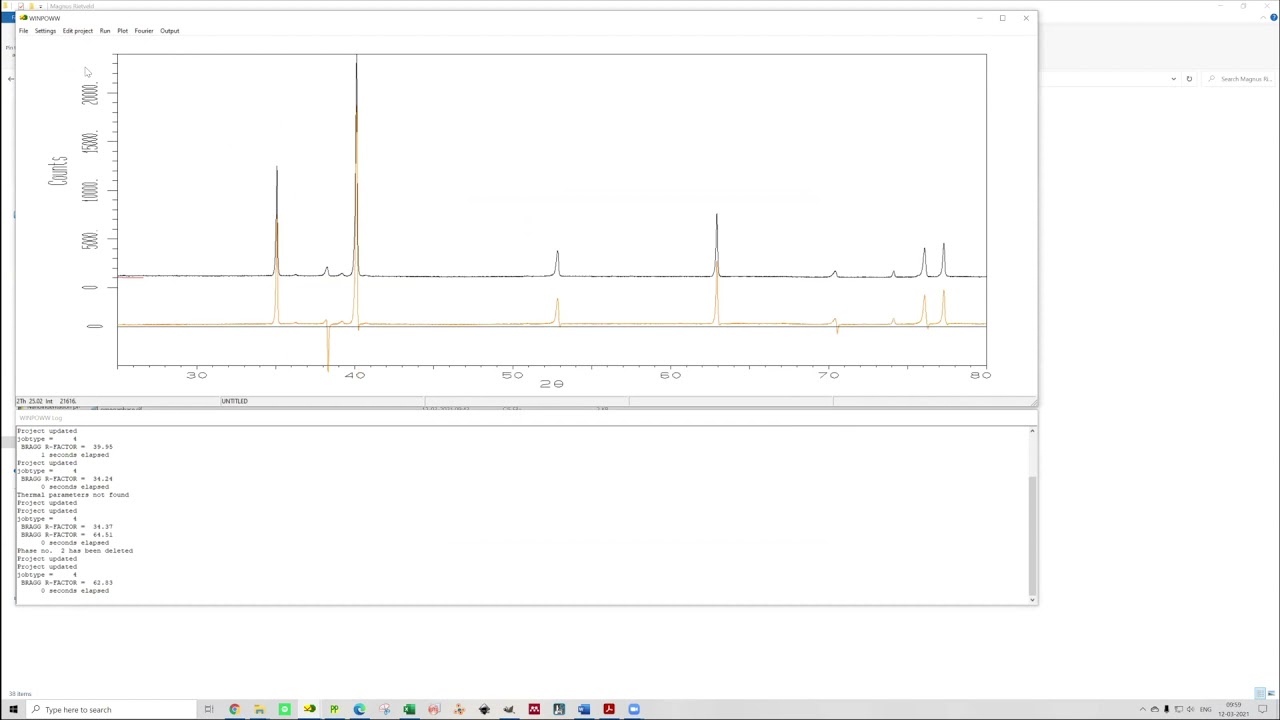
Task: Click 'Phase no. 2 has been deleted' line
Action: pos(75,551)
